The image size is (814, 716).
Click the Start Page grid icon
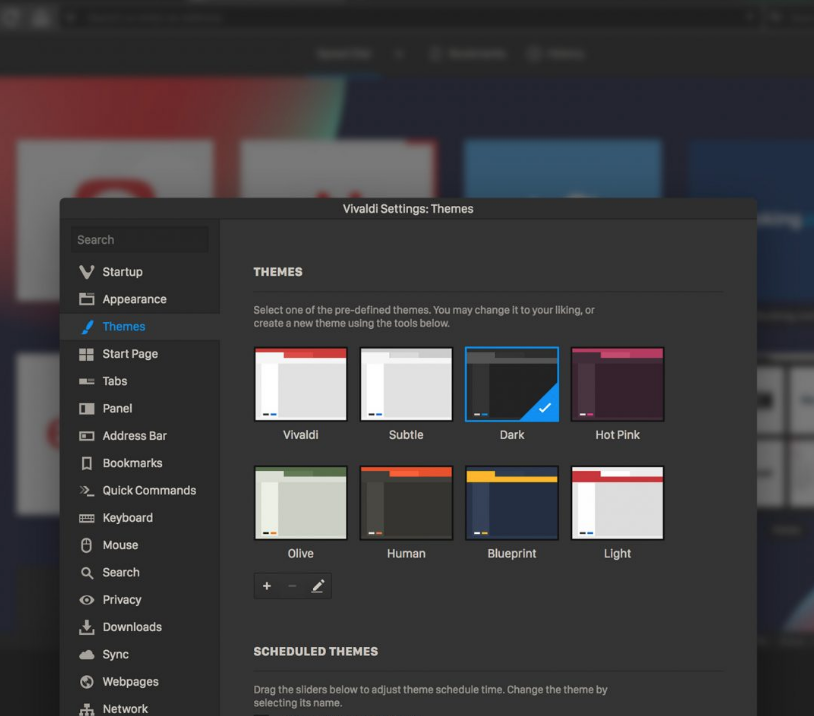click(86, 354)
